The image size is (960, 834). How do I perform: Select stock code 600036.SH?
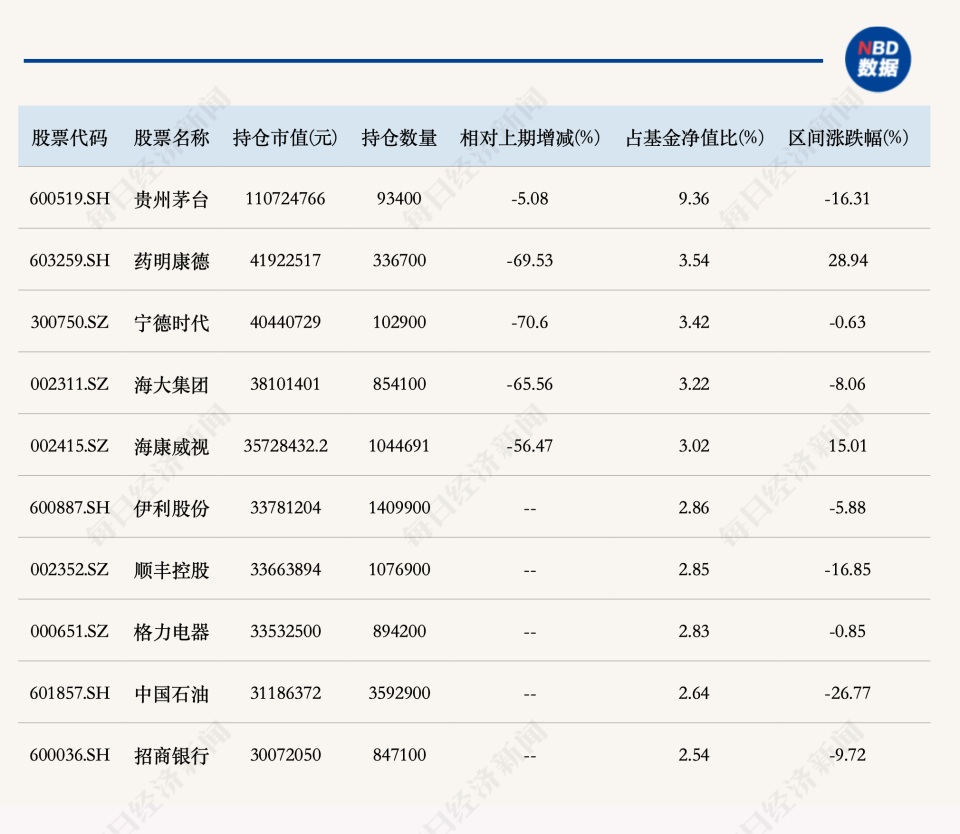69,755
